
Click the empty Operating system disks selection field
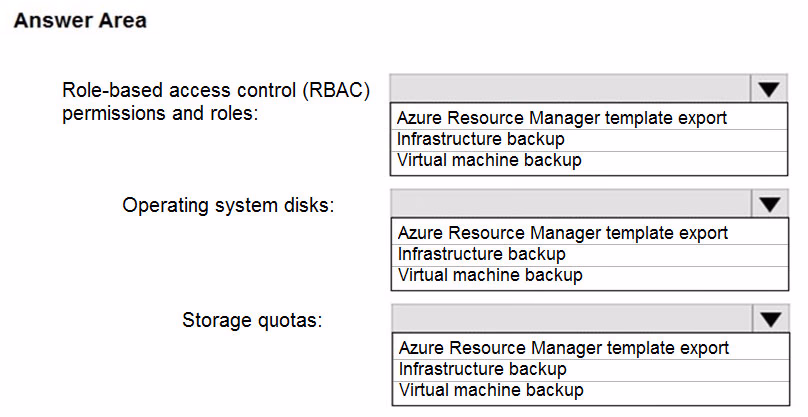coord(572,204)
